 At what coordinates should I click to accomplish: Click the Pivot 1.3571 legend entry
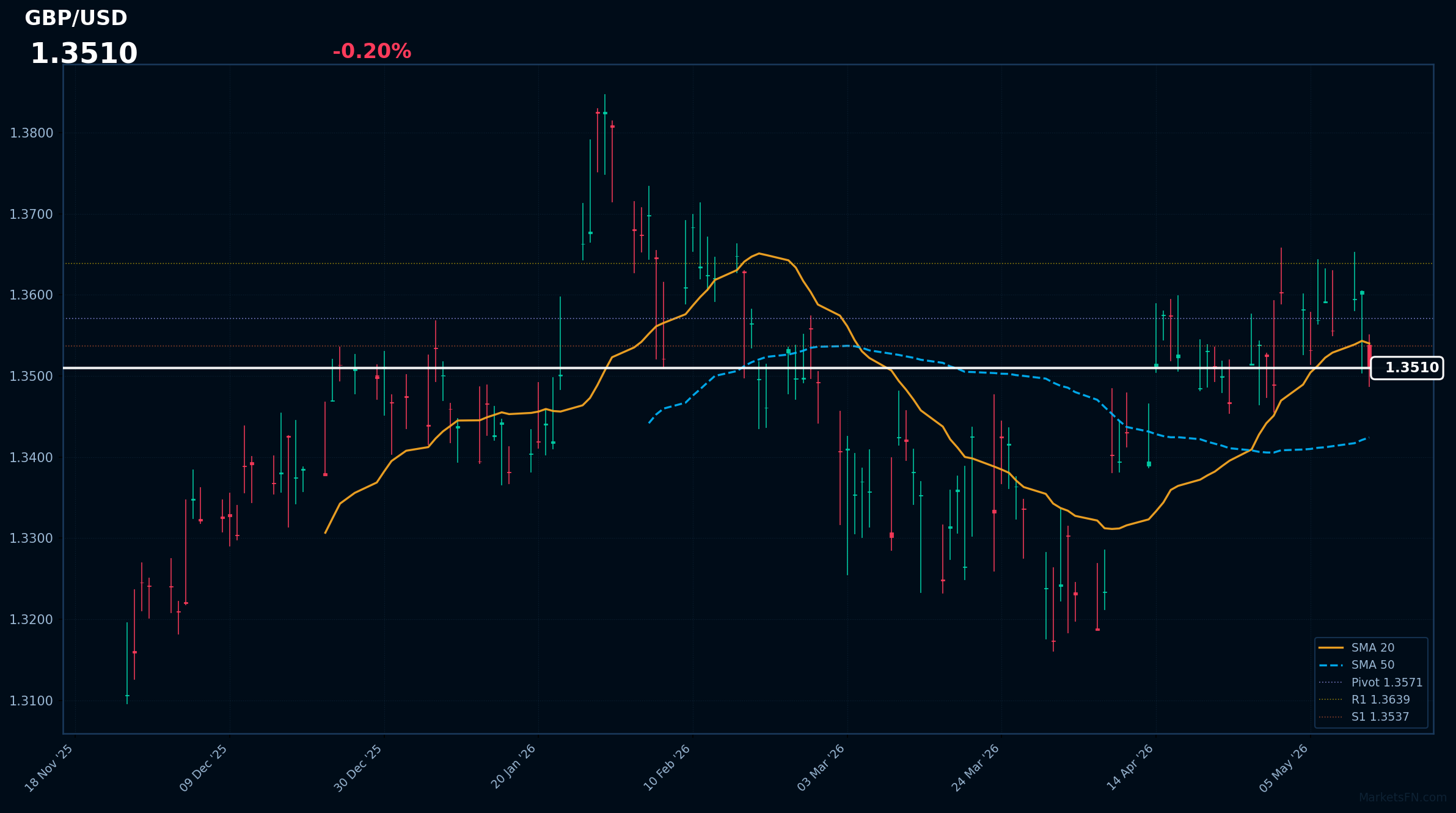[1370, 683]
